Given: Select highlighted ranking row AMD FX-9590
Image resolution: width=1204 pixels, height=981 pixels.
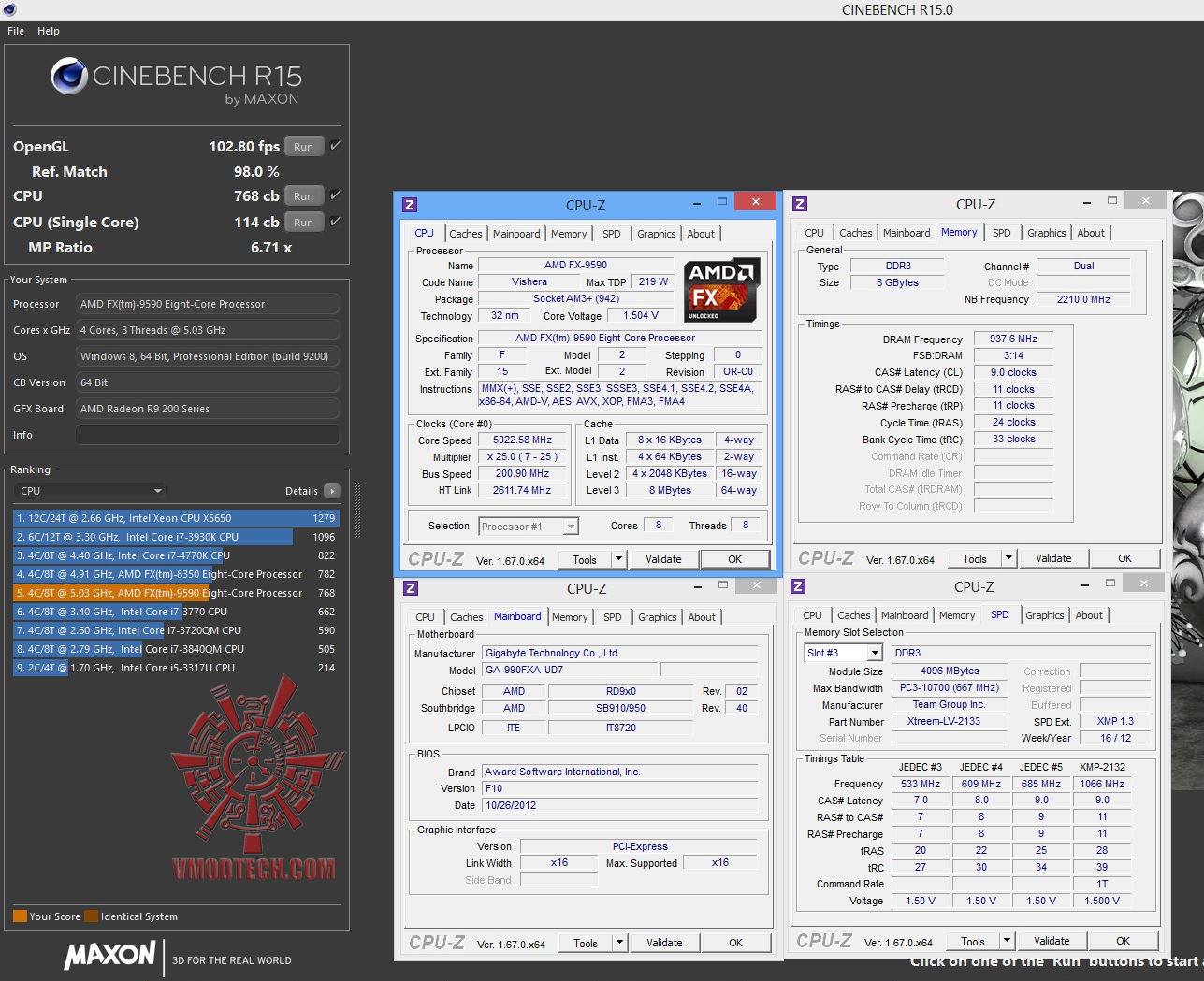Looking at the screenshot, I should tap(176, 593).
